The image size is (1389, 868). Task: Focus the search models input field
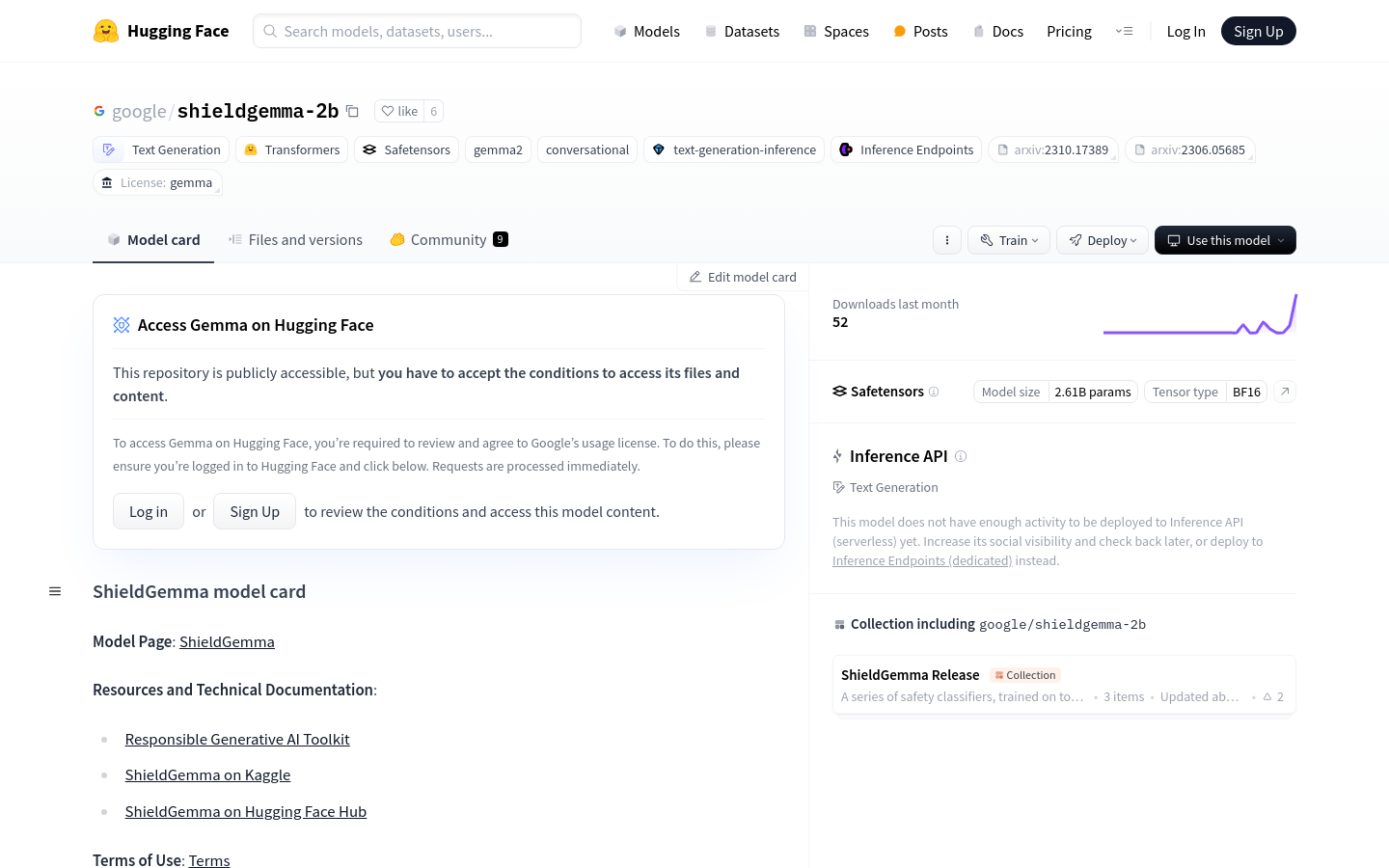point(417,31)
